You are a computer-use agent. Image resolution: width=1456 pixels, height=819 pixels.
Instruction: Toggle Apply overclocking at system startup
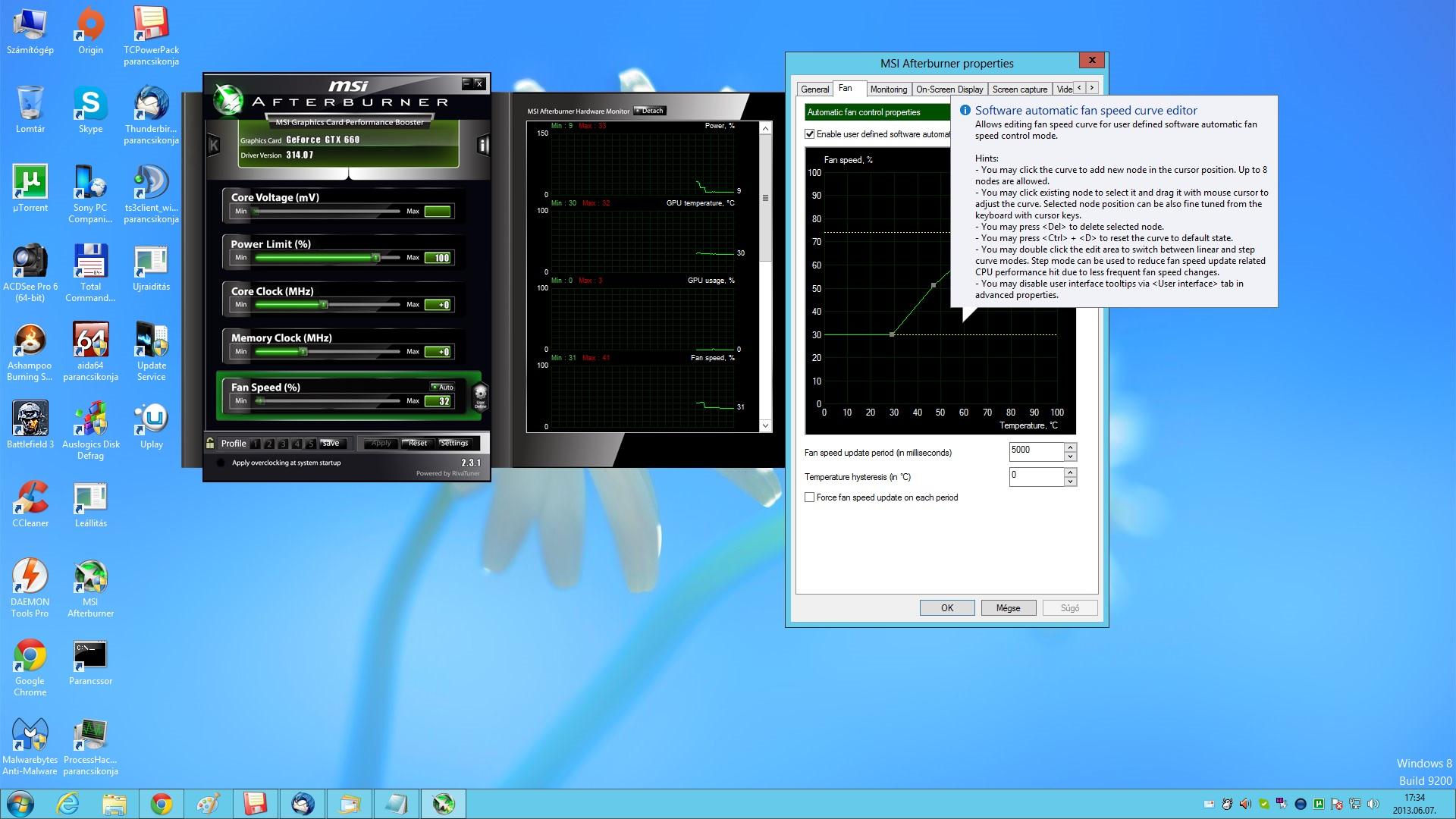pos(221,463)
